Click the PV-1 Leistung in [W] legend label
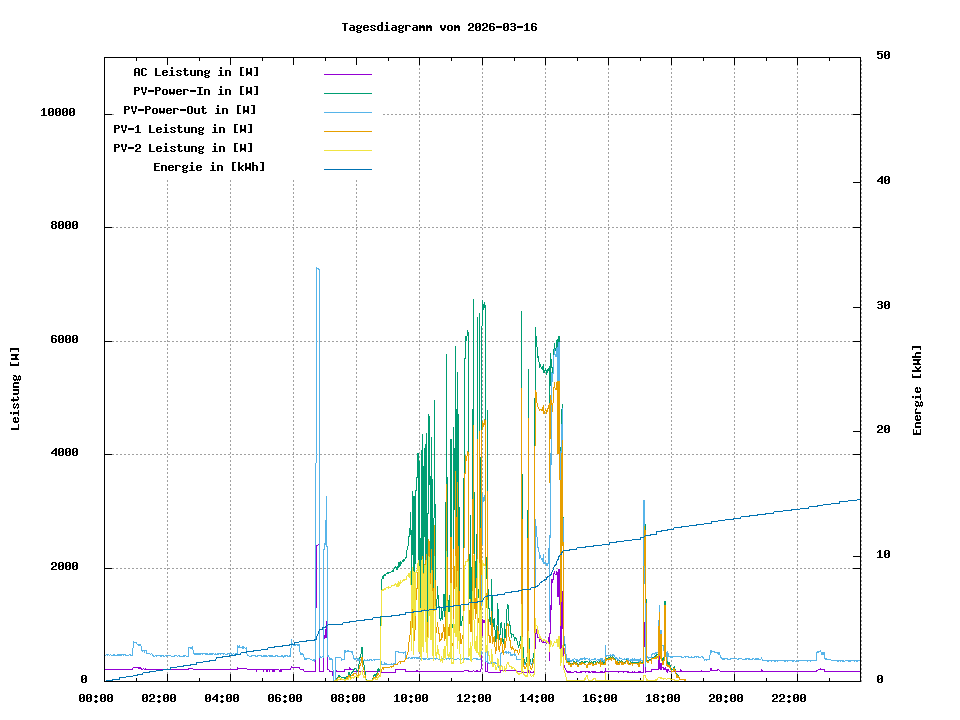The height and width of the screenshot is (720, 960). tap(183, 129)
